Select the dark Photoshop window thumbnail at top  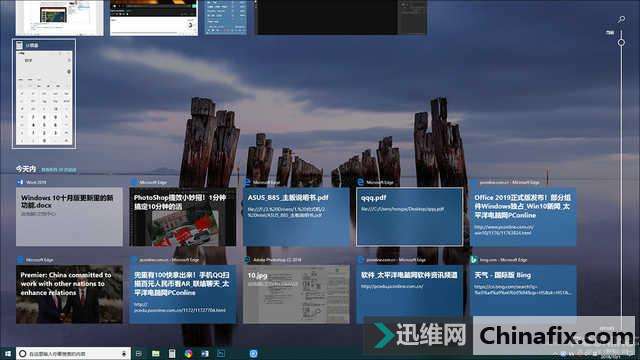click(341, 17)
